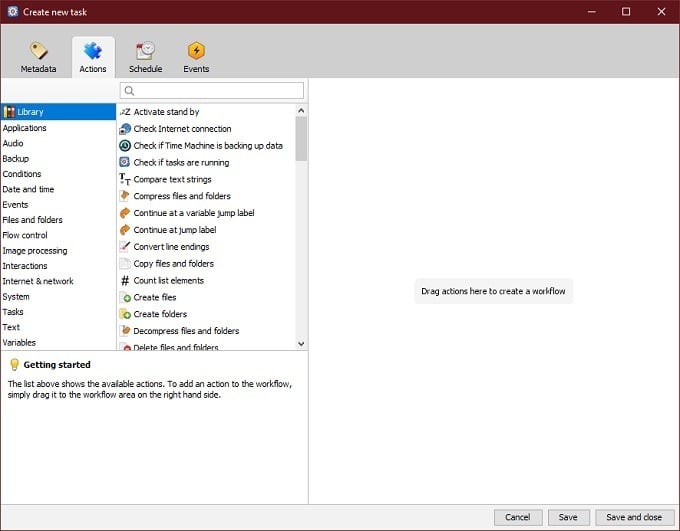Select 'Decompress files and folders' action text

coord(186,331)
